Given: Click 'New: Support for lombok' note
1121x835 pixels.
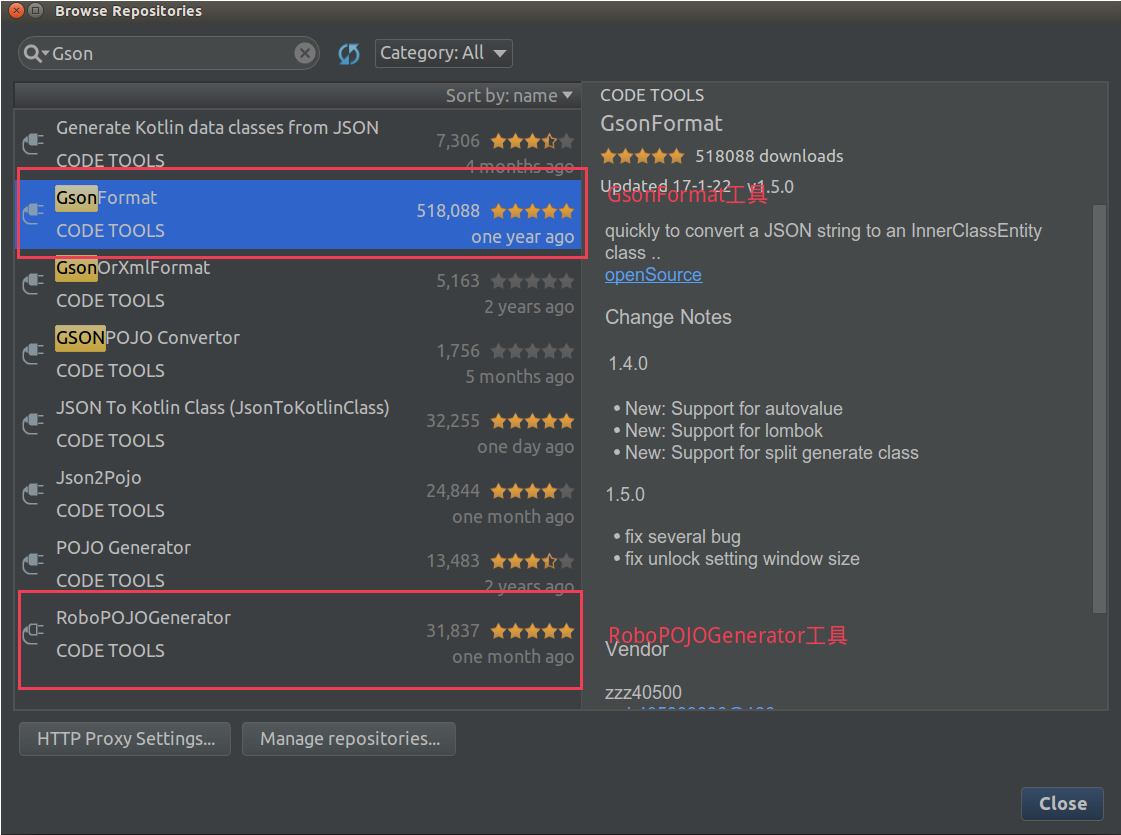Looking at the screenshot, I should click(x=724, y=431).
